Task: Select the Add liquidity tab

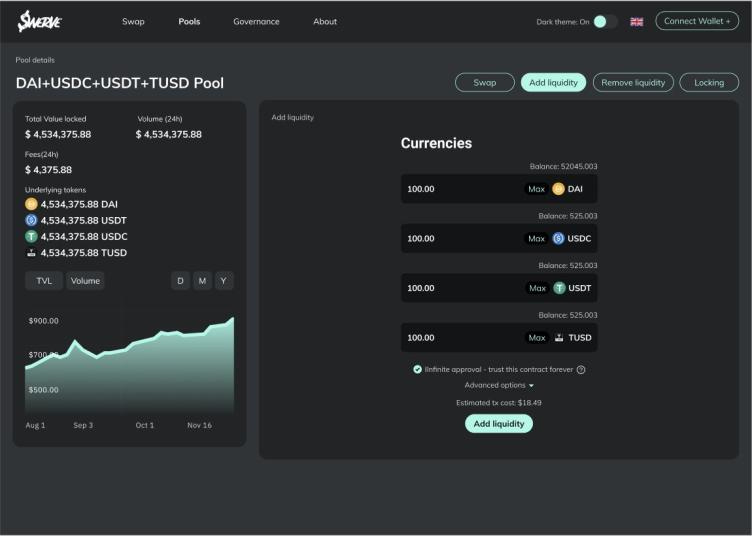Action: [553, 82]
